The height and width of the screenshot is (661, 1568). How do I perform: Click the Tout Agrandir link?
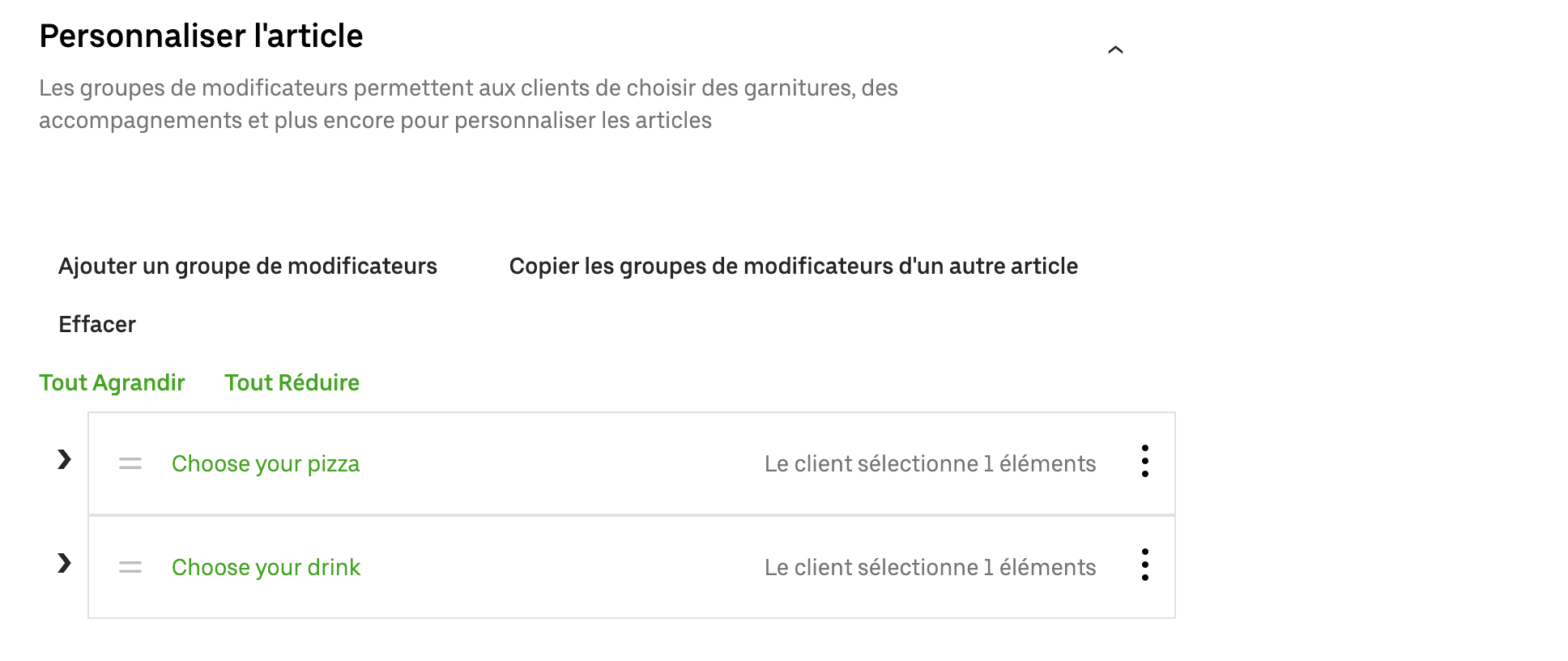[113, 382]
